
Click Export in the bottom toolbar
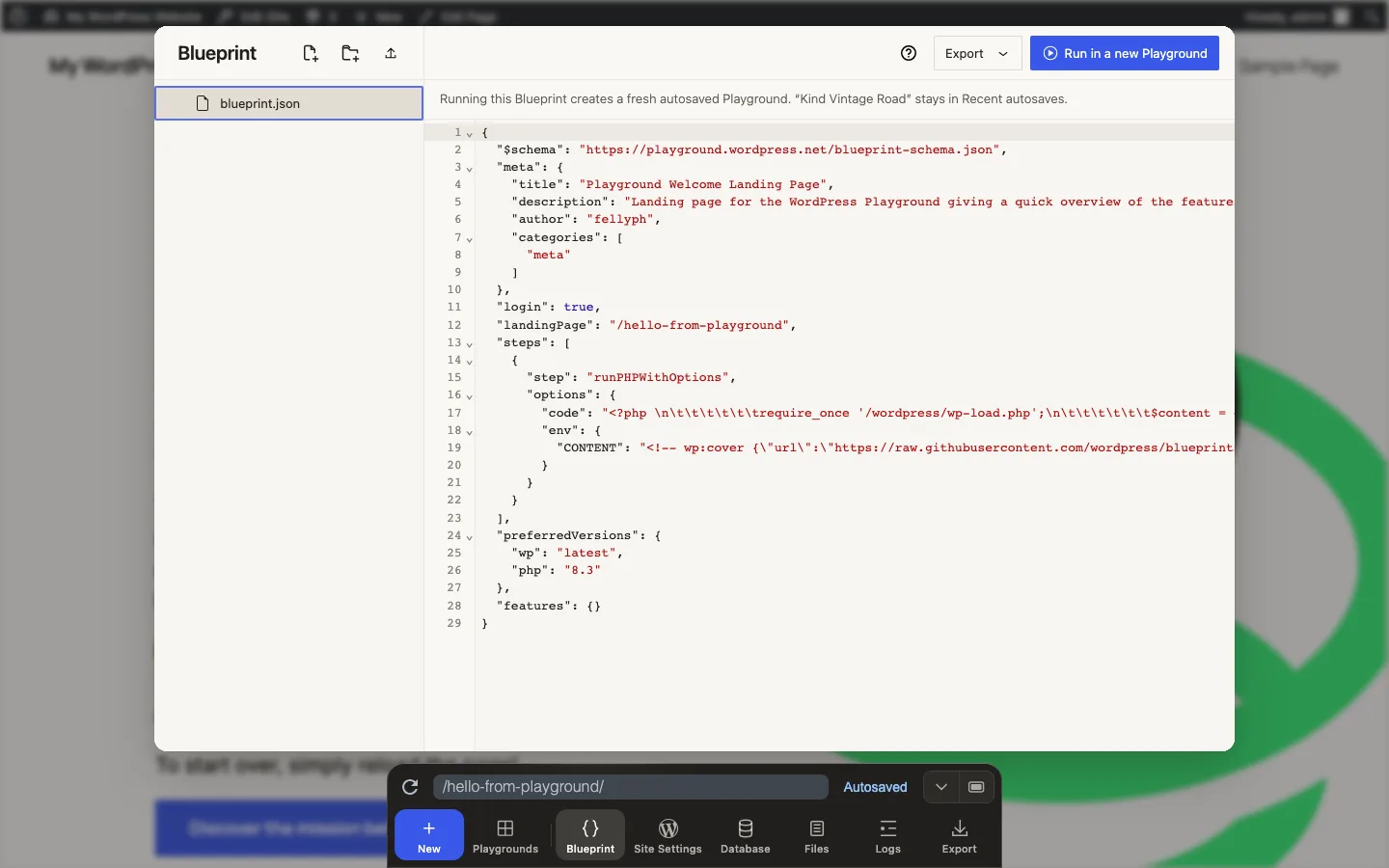click(x=960, y=835)
